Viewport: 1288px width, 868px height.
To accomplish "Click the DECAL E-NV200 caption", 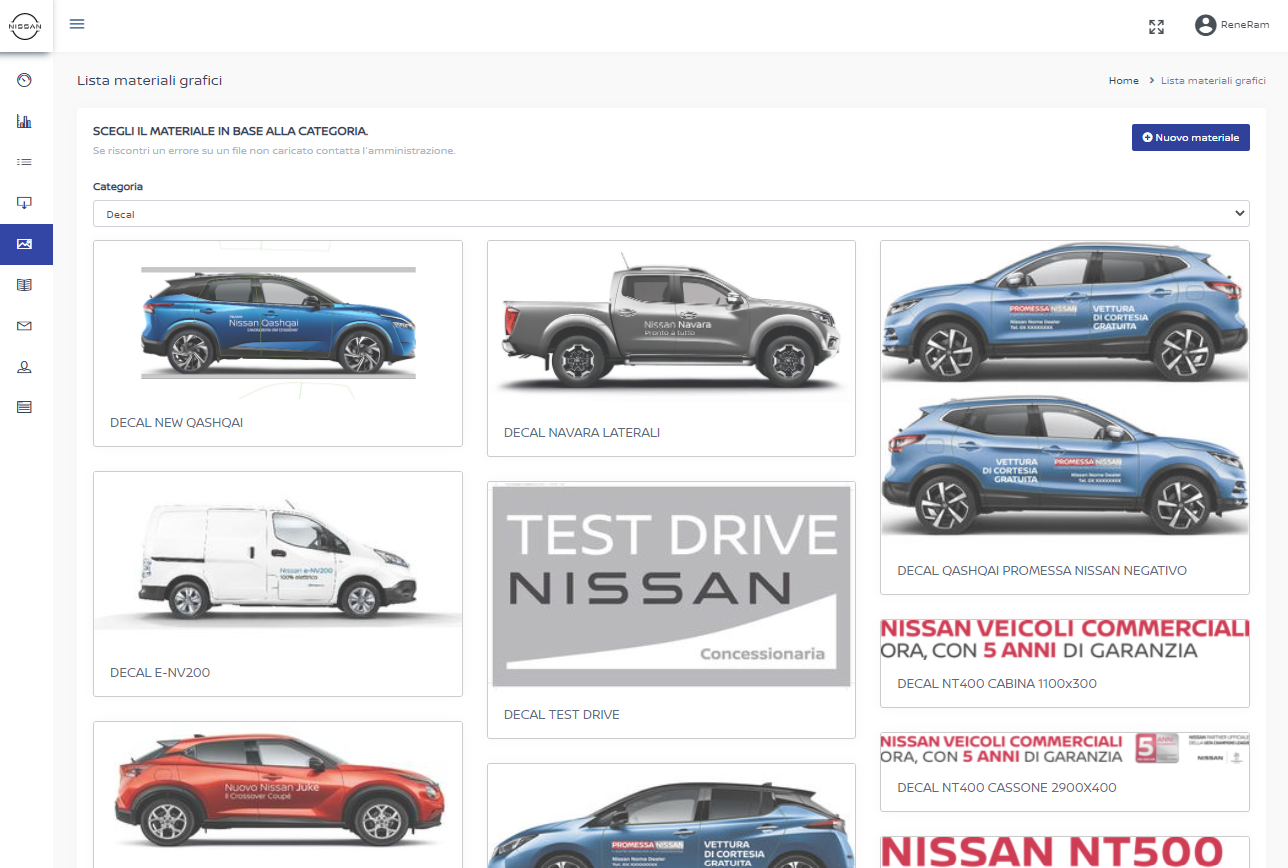I will click(x=160, y=673).
